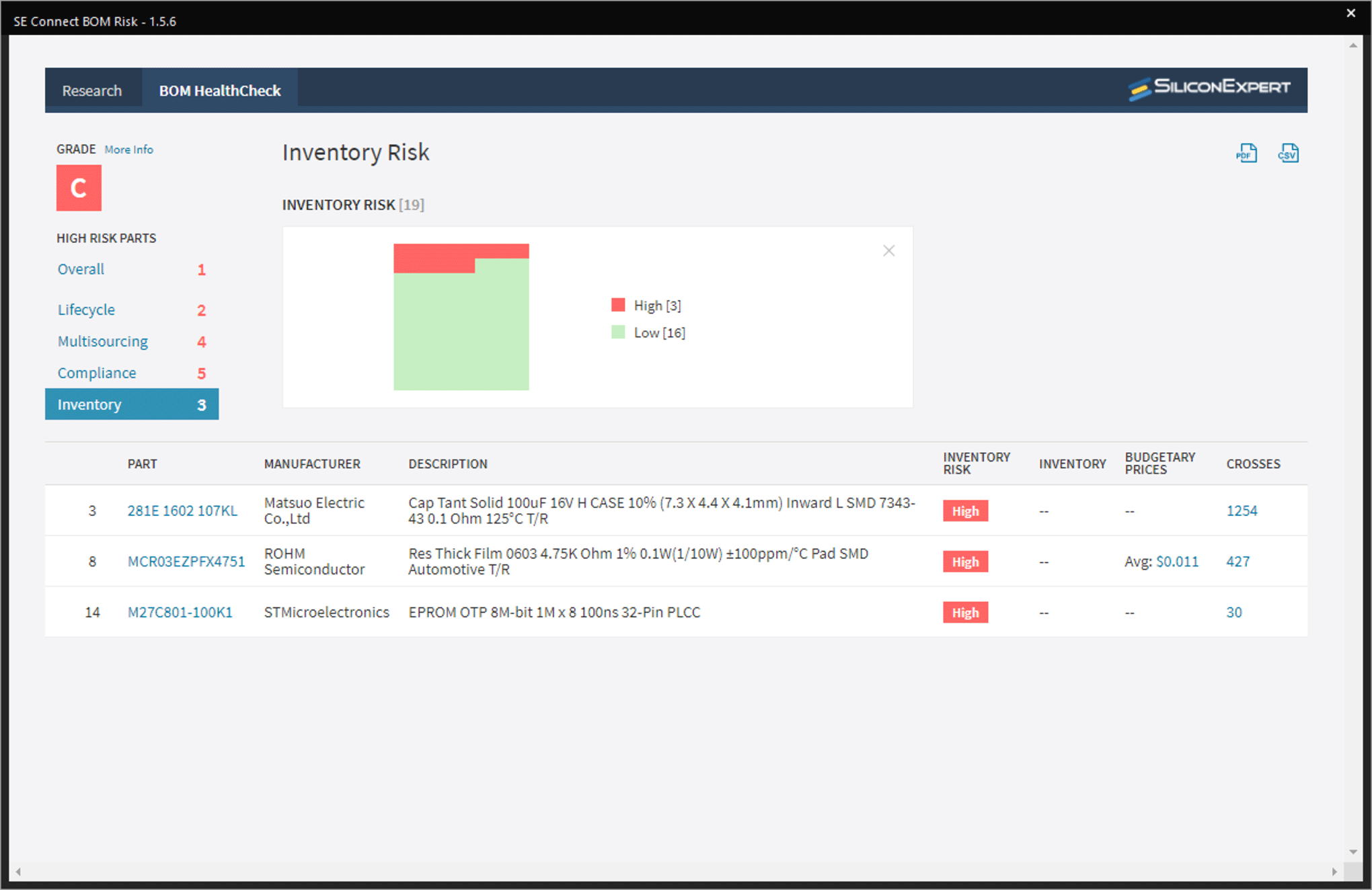Open the Lifecycle risk category

[x=86, y=309]
